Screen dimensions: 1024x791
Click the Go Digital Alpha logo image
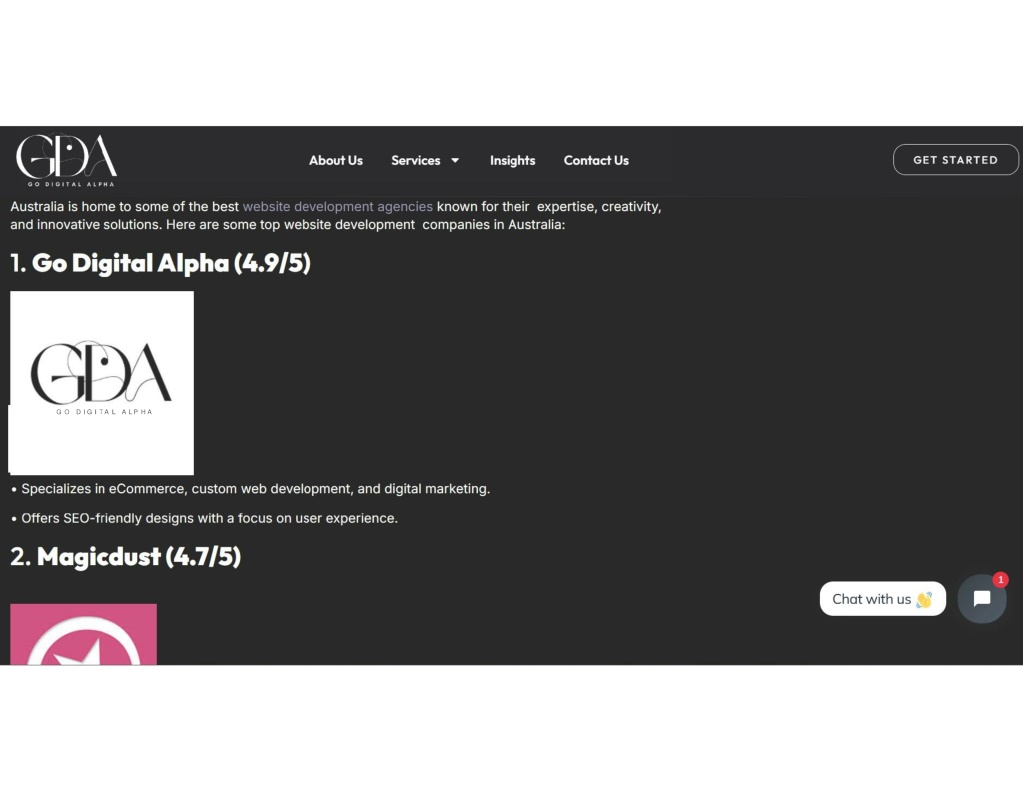[x=102, y=383]
